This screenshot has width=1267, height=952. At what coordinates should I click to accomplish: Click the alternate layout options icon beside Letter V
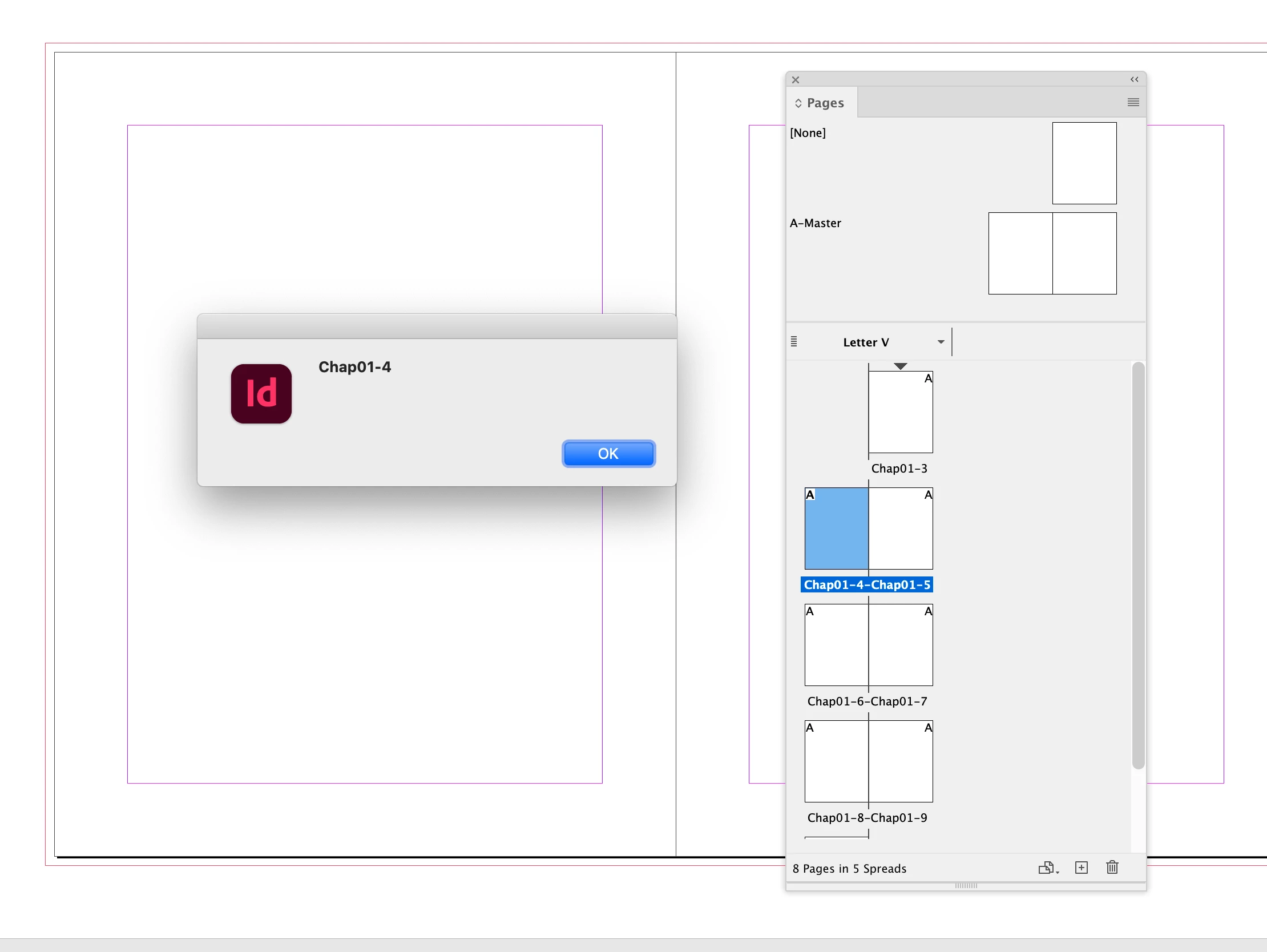pyautogui.click(x=793, y=342)
